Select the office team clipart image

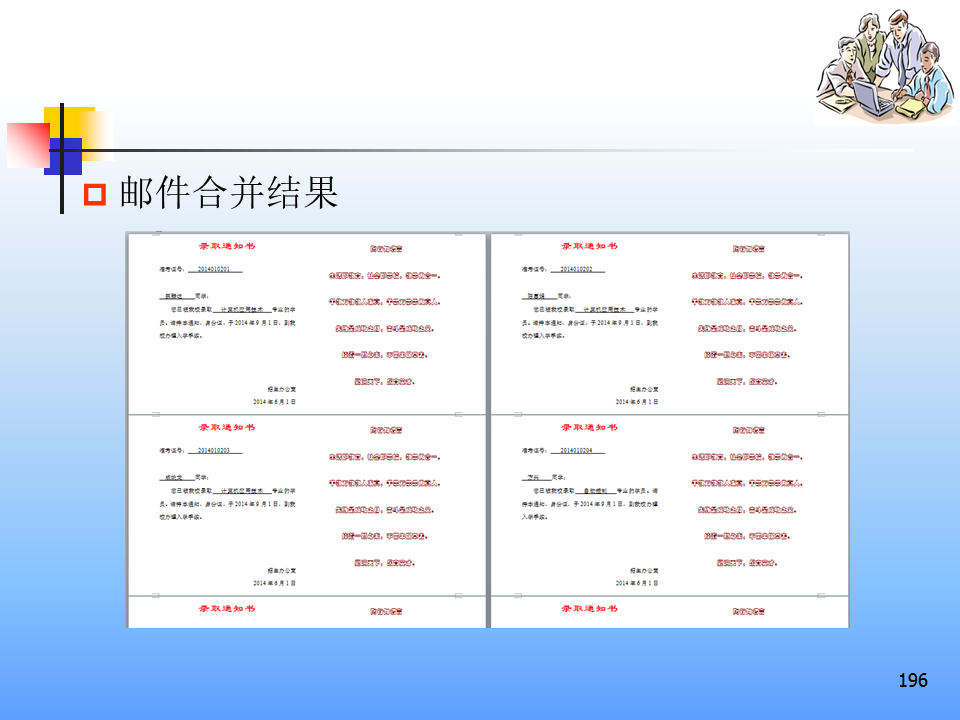click(885, 66)
